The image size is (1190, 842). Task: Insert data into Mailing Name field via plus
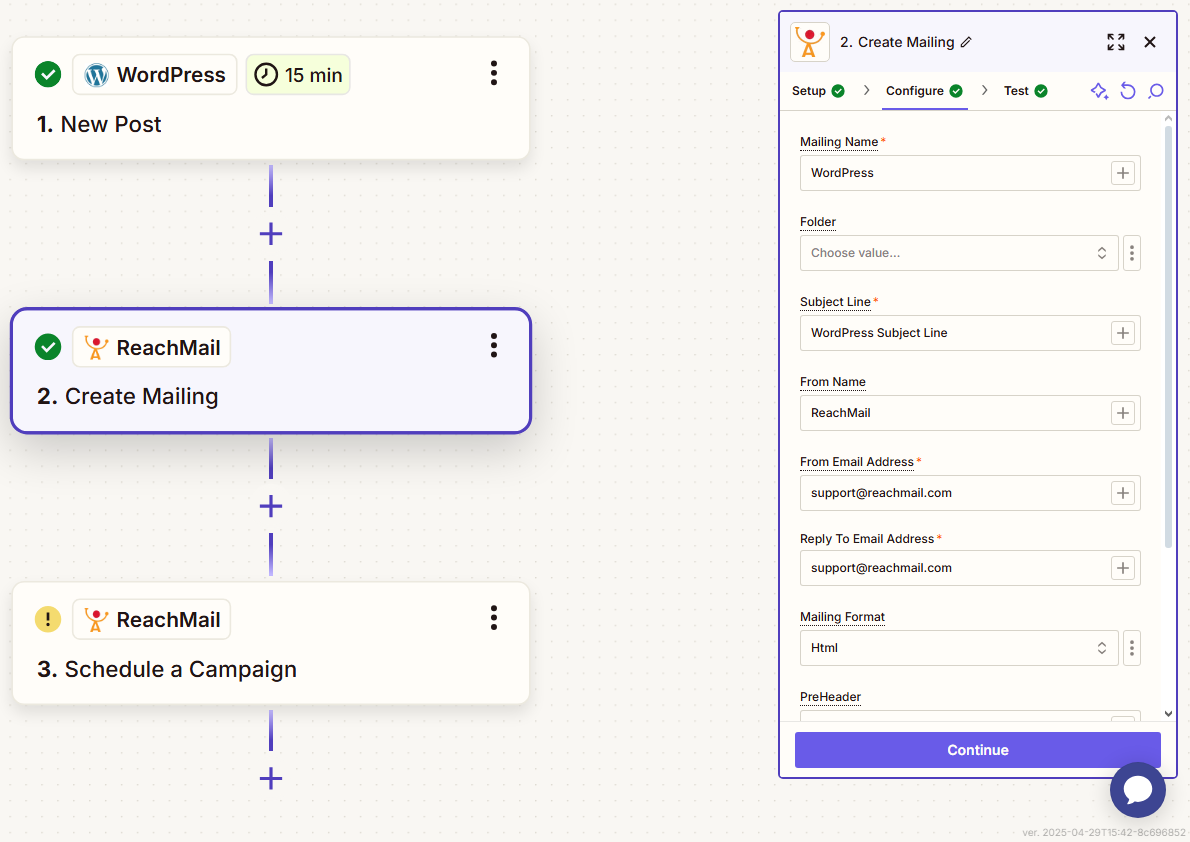tap(1123, 173)
